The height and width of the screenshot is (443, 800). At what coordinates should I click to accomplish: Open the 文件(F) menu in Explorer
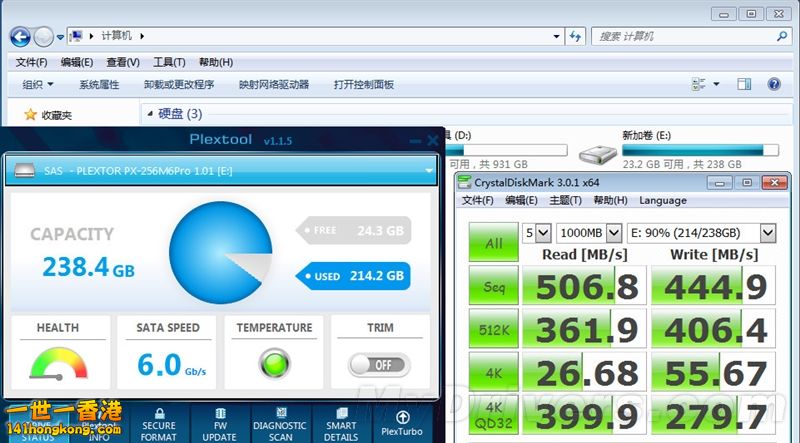pos(31,62)
